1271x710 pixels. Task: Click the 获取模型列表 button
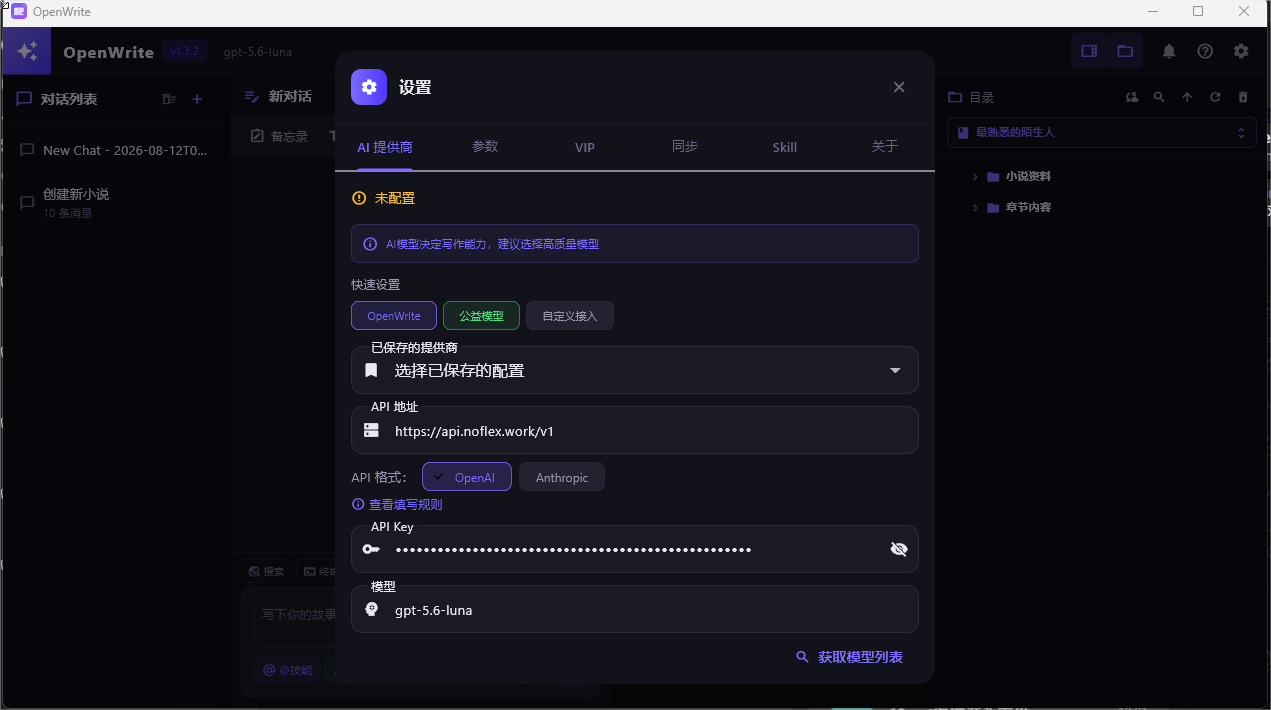(849, 657)
